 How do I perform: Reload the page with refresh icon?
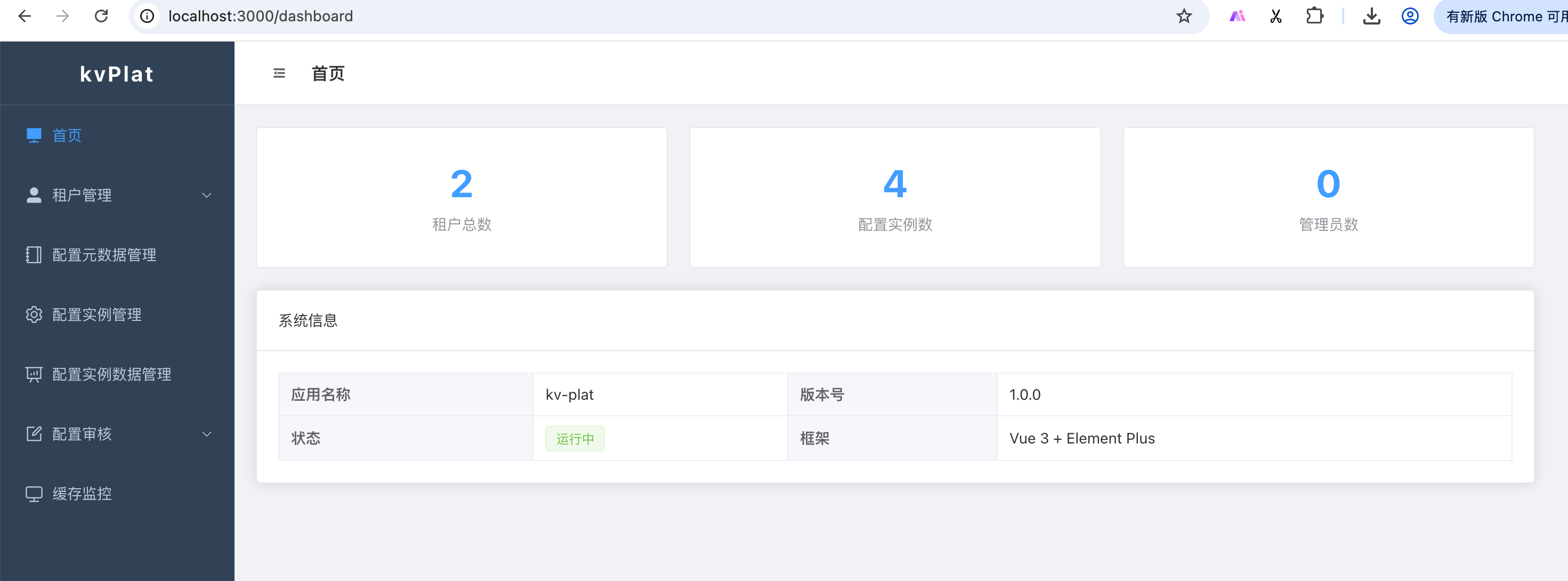click(102, 17)
